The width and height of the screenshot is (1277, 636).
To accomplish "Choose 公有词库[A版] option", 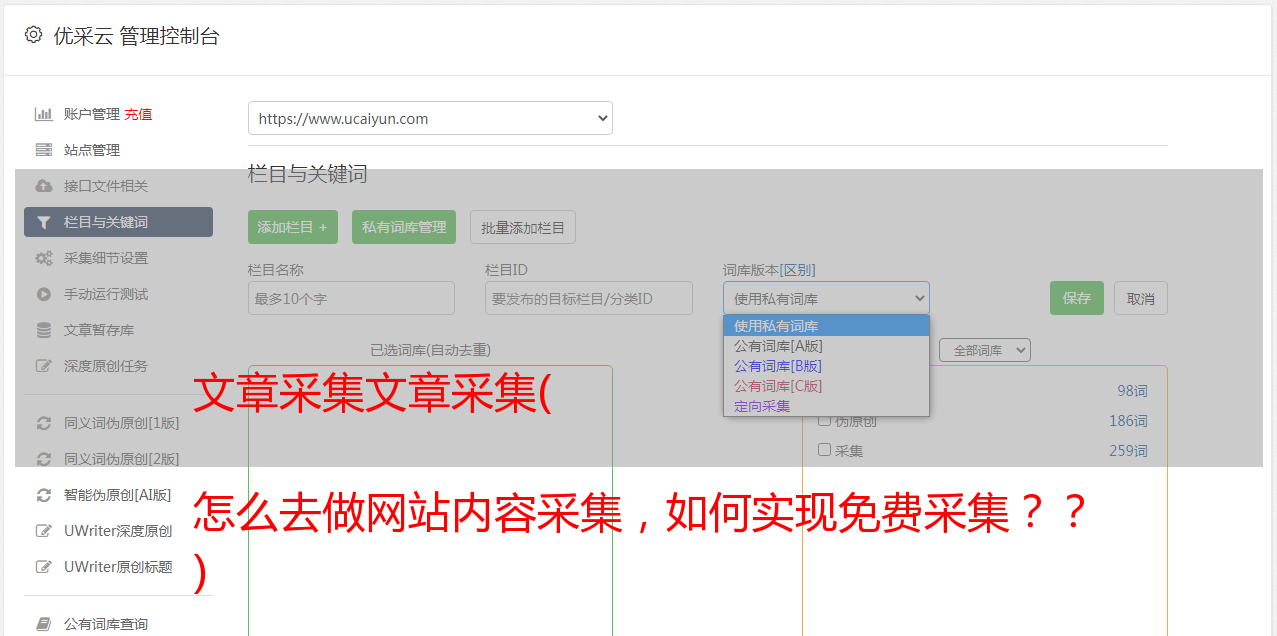I will click(826, 346).
